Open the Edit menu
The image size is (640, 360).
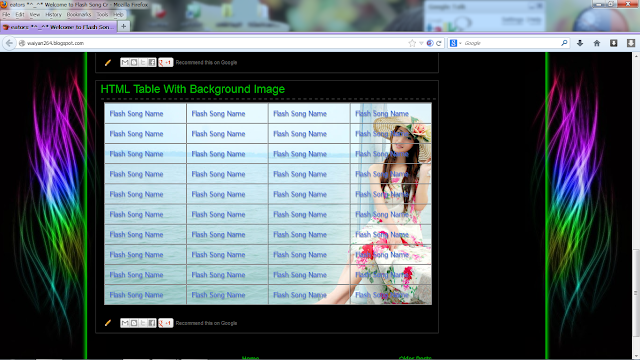20,14
